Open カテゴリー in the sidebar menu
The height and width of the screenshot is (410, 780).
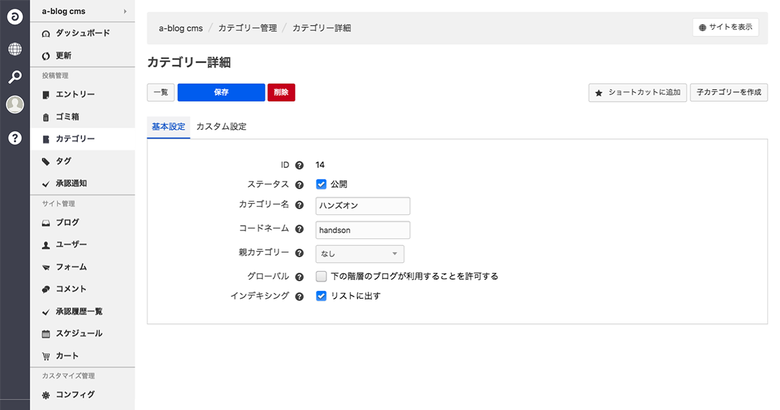pyautogui.click(x=83, y=139)
